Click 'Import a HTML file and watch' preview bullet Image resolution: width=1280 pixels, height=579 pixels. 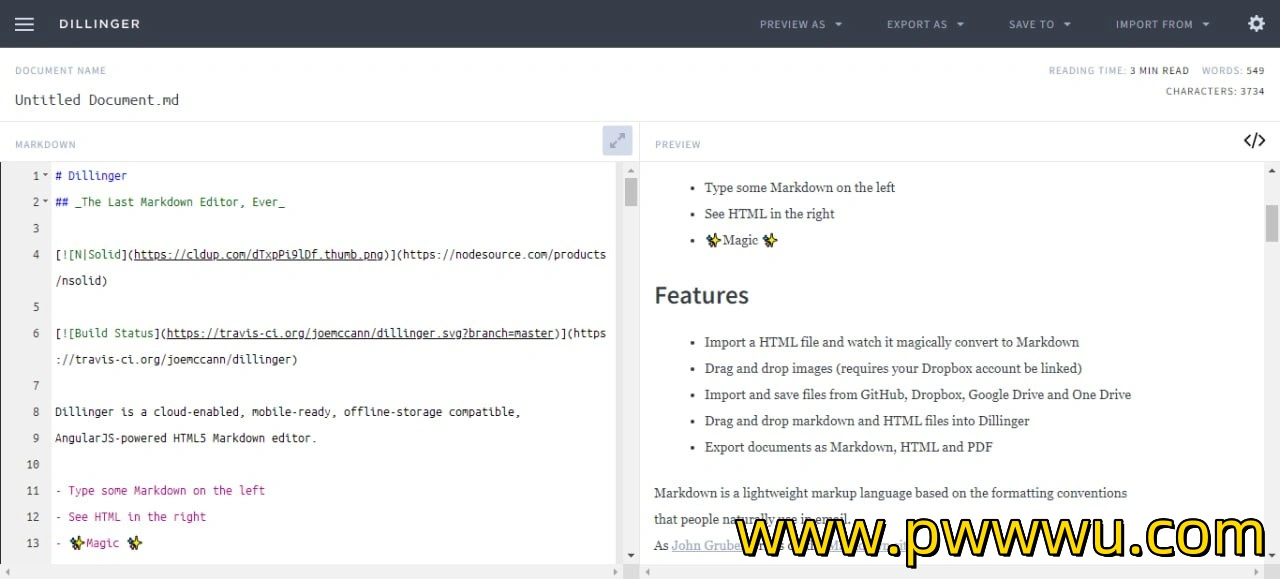892,342
